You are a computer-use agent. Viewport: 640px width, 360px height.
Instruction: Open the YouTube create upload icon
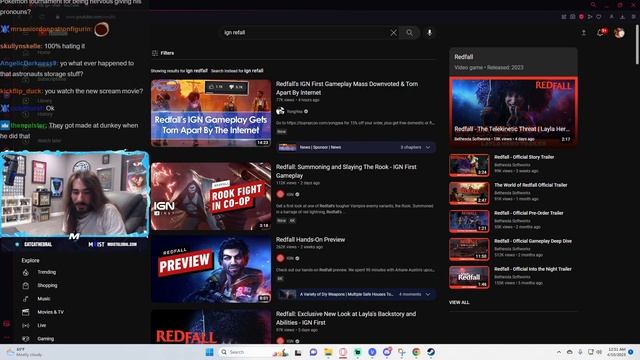584,33
